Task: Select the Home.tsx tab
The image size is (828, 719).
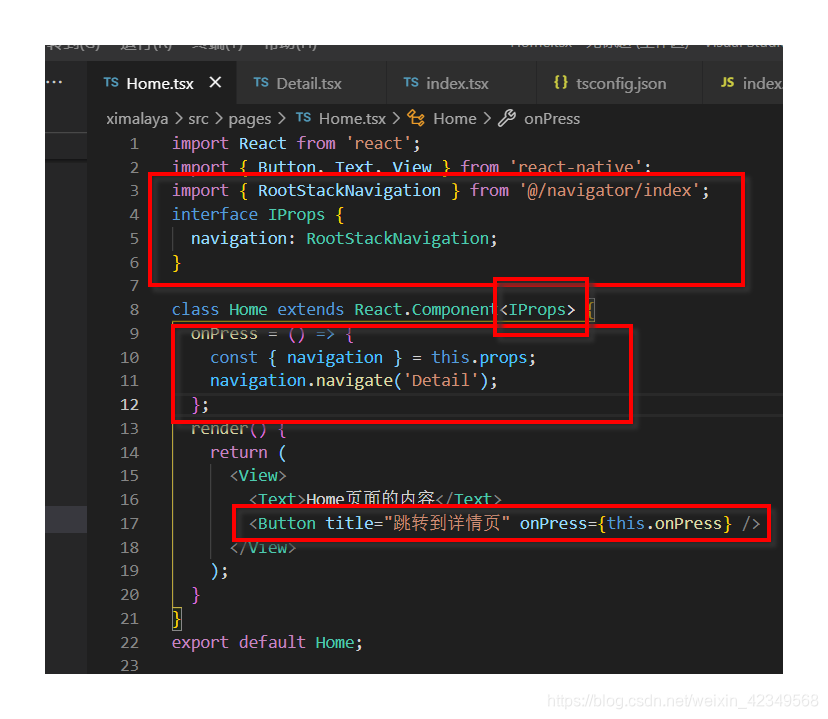Action: [162, 83]
